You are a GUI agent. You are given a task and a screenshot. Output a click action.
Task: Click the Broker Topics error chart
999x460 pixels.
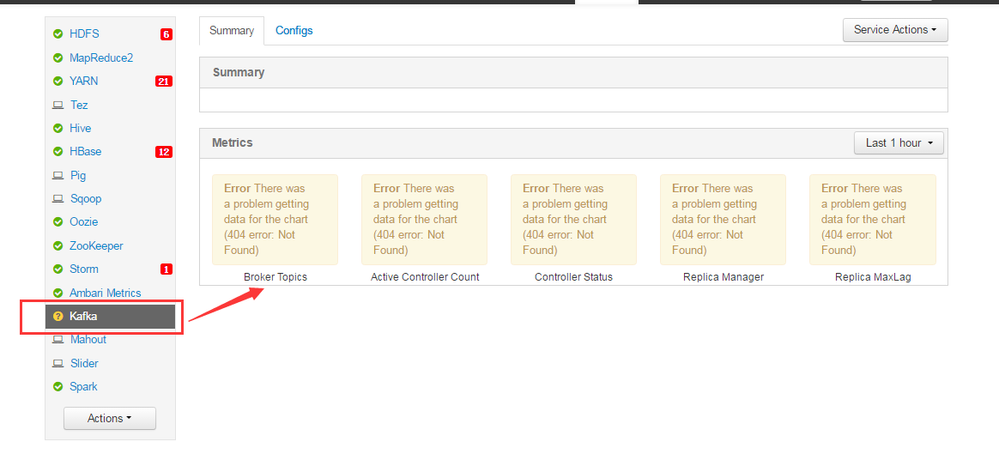click(275, 219)
